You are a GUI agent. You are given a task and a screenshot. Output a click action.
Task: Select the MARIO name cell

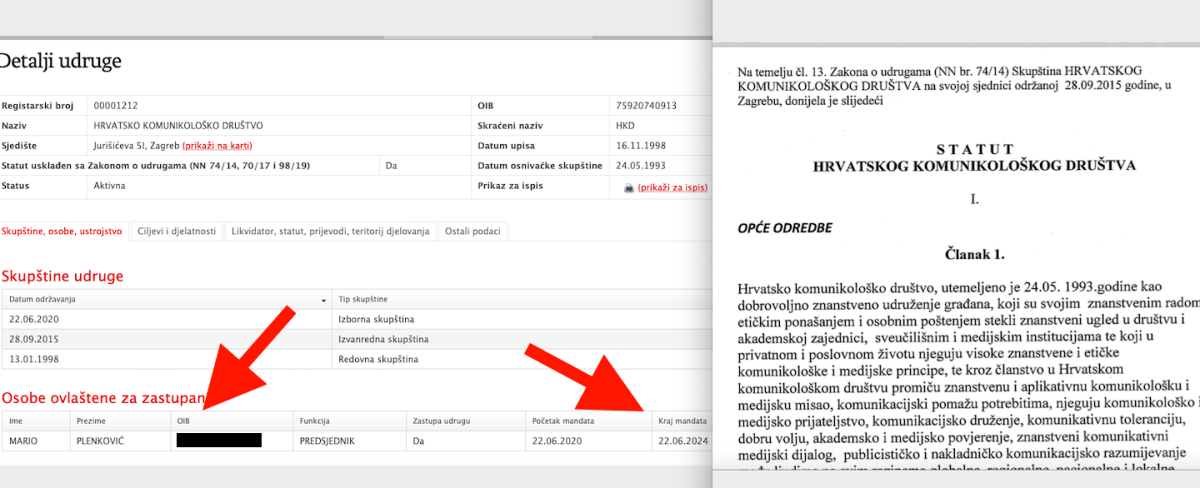35,440
